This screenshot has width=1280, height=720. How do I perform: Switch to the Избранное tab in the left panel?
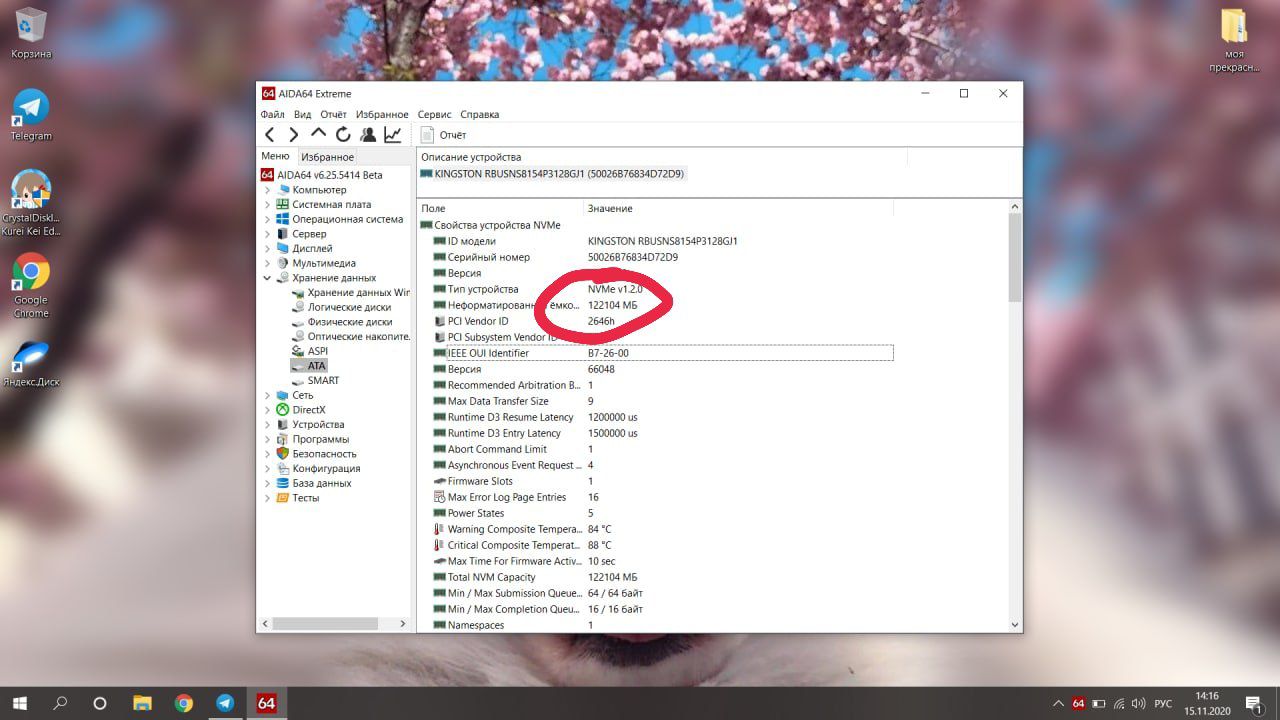[328, 157]
